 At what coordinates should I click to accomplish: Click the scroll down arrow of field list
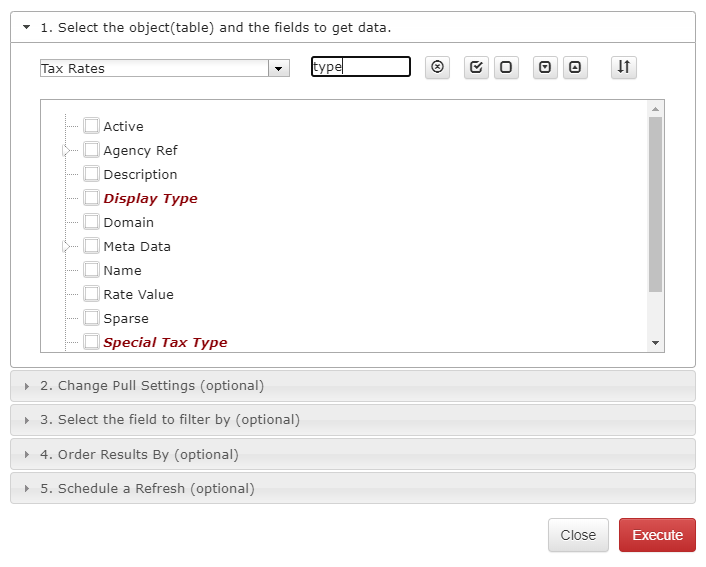[x=656, y=343]
